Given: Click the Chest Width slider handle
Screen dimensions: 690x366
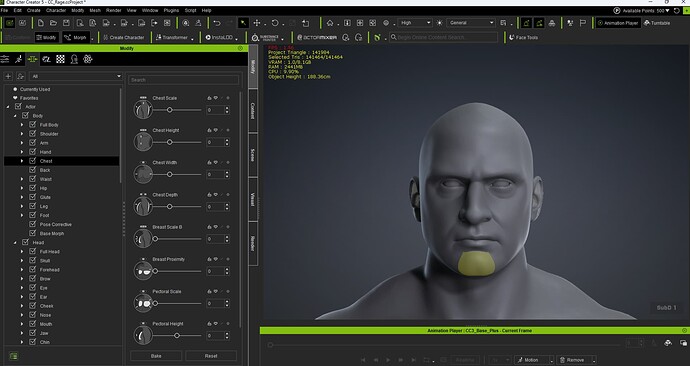Looking at the screenshot, I should pos(169,175).
